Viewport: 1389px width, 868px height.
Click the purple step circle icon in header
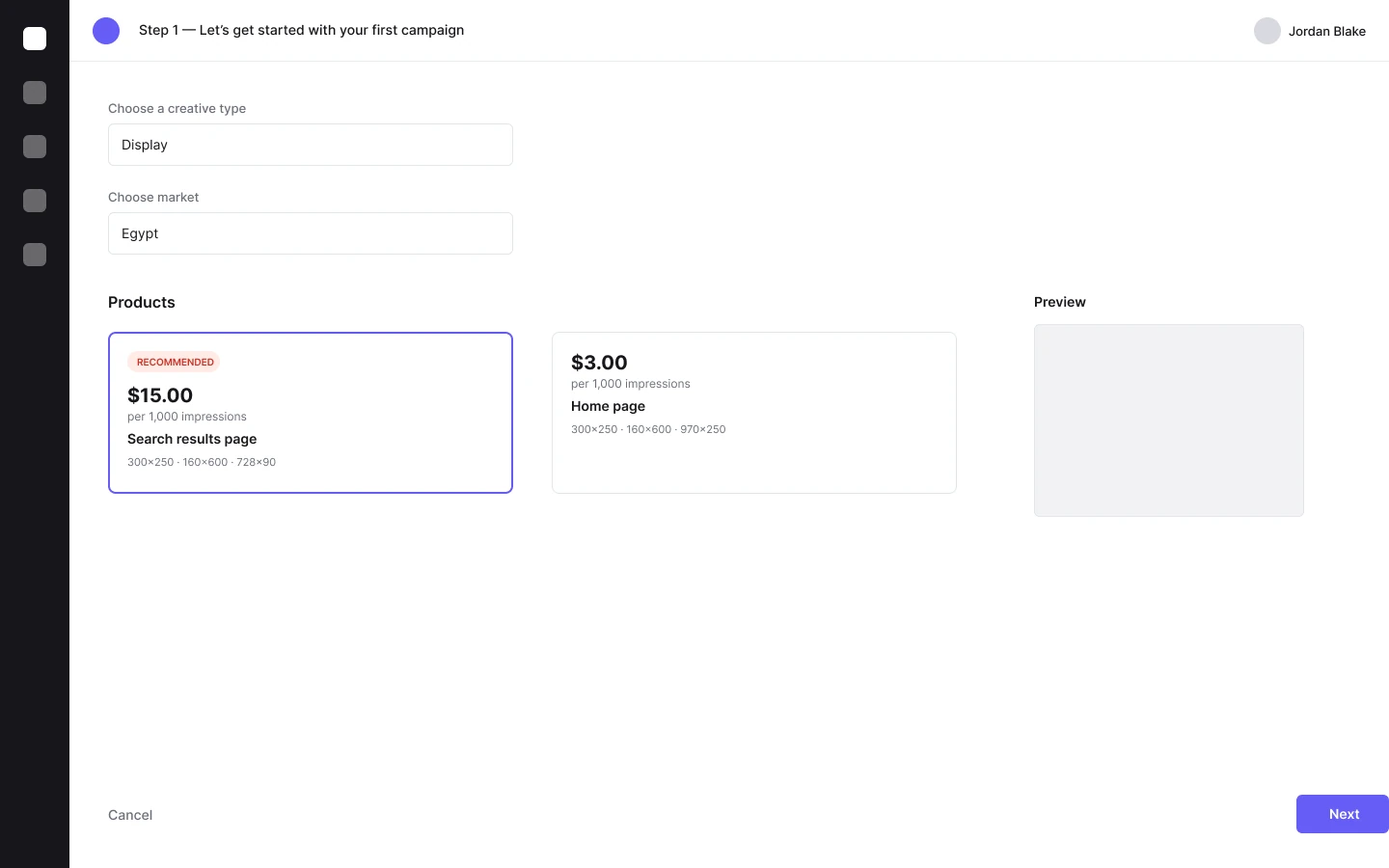click(x=106, y=31)
